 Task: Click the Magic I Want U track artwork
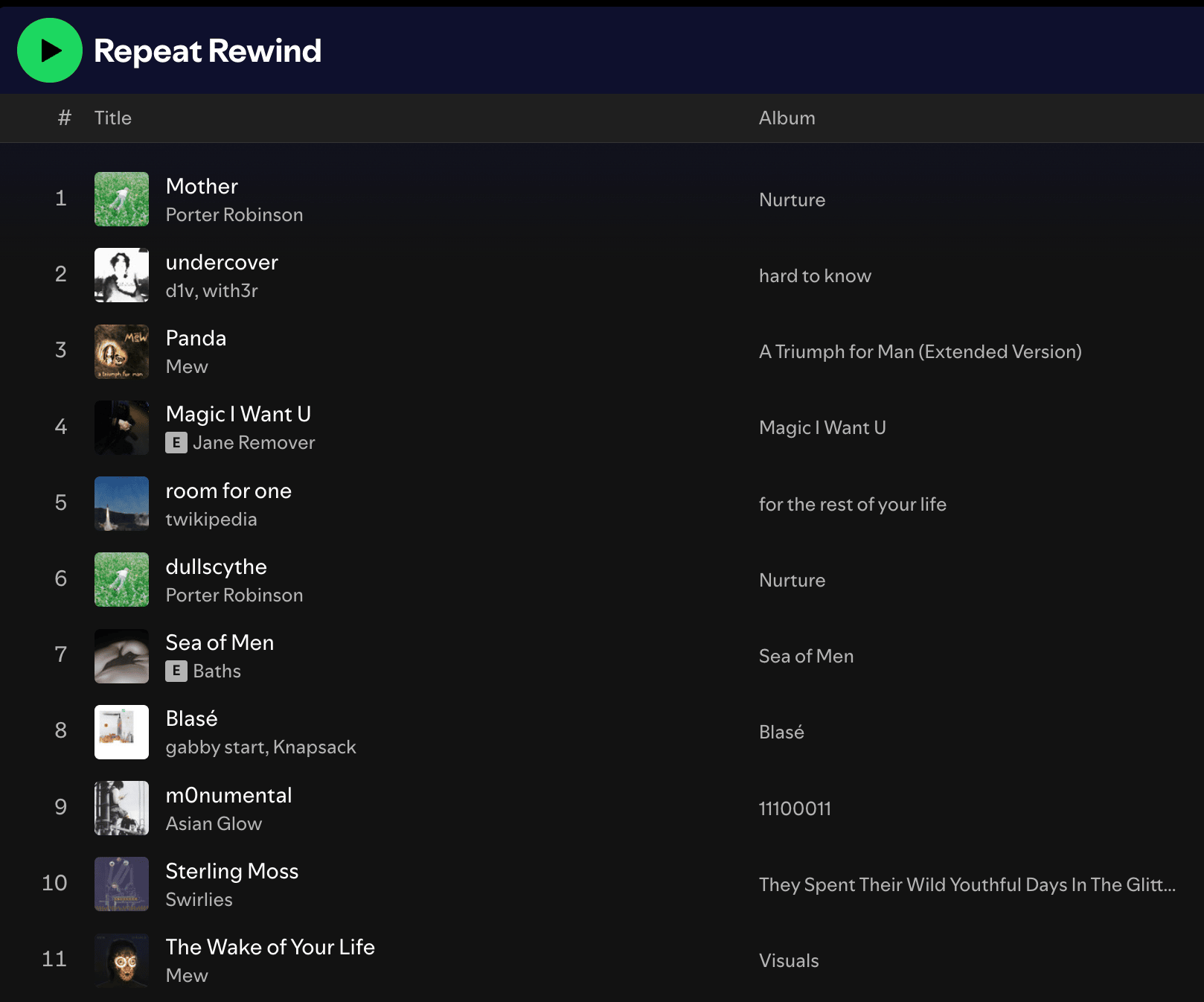pyautogui.click(x=121, y=427)
